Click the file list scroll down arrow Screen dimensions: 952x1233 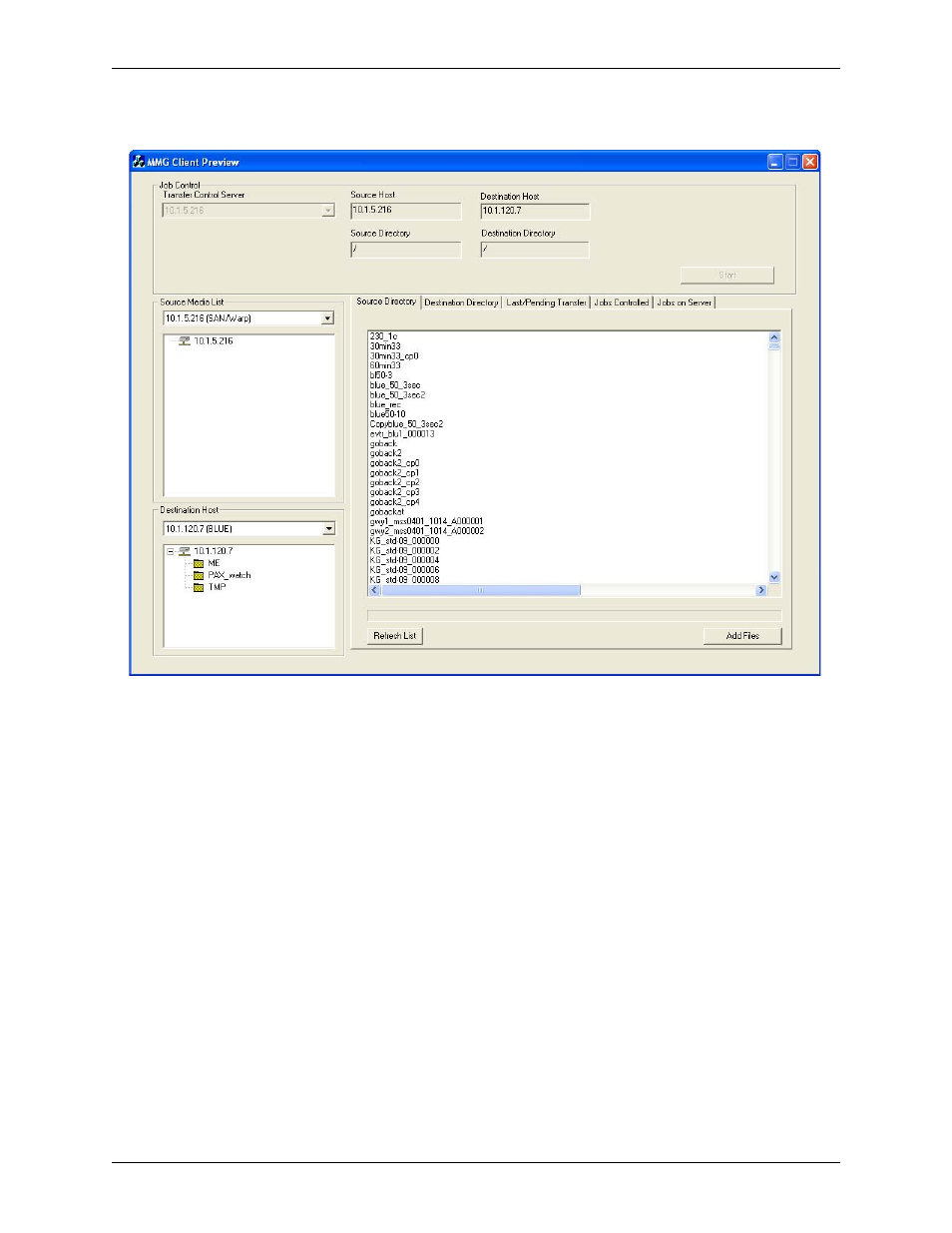pos(774,578)
